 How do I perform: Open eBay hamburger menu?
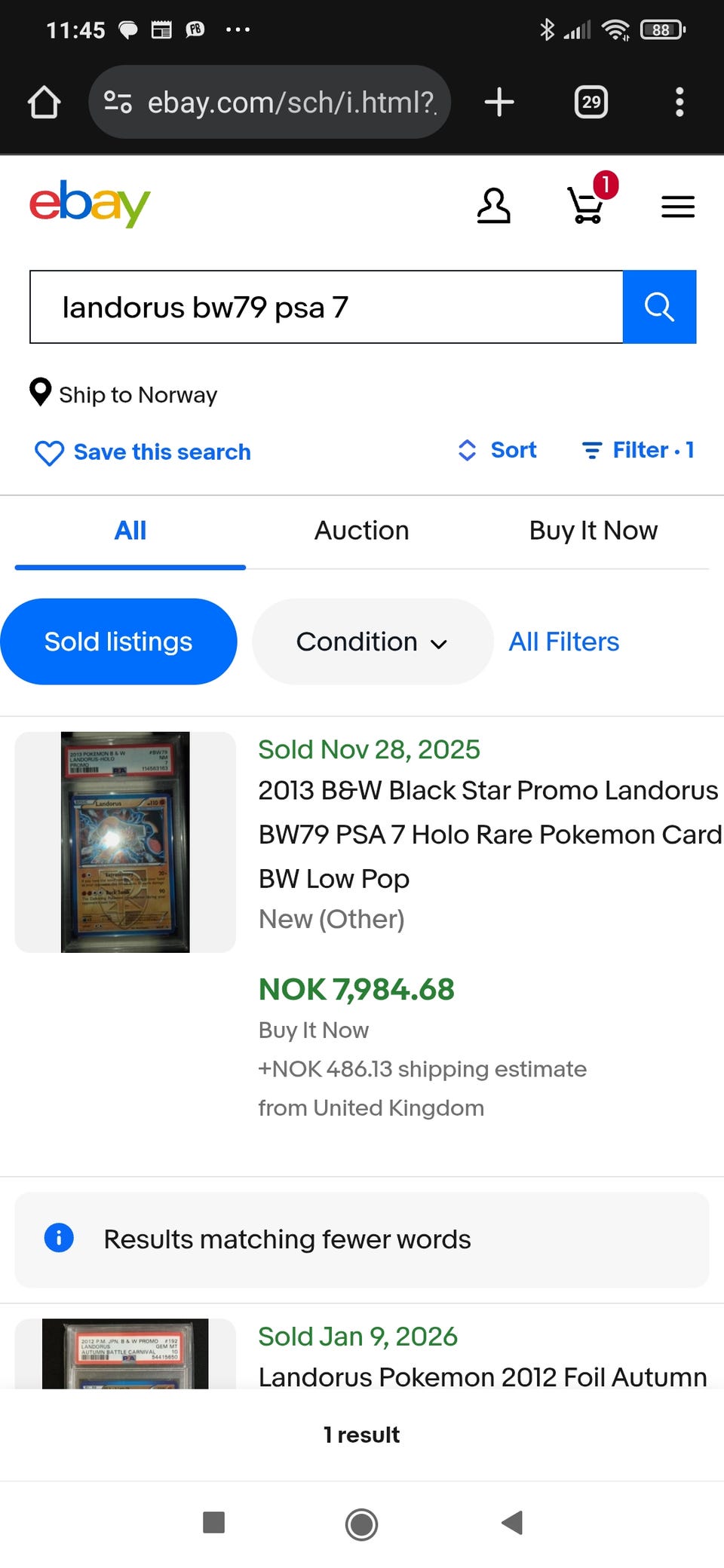pyautogui.click(x=677, y=207)
